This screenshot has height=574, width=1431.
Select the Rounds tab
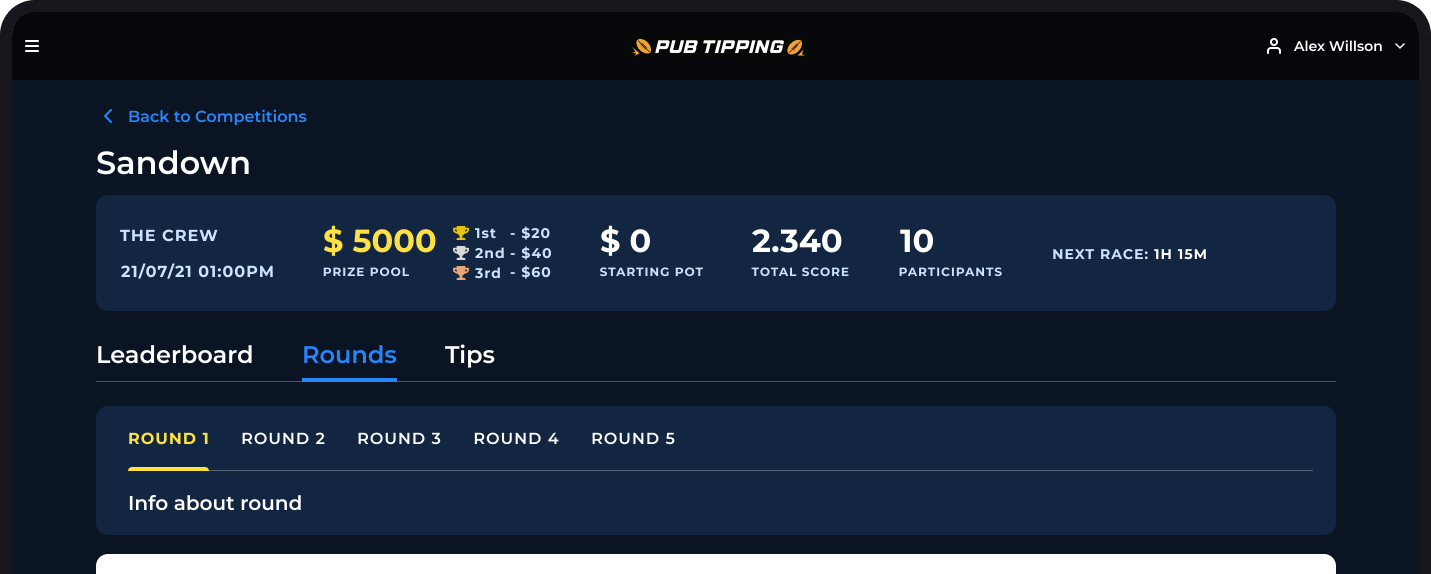click(x=349, y=355)
